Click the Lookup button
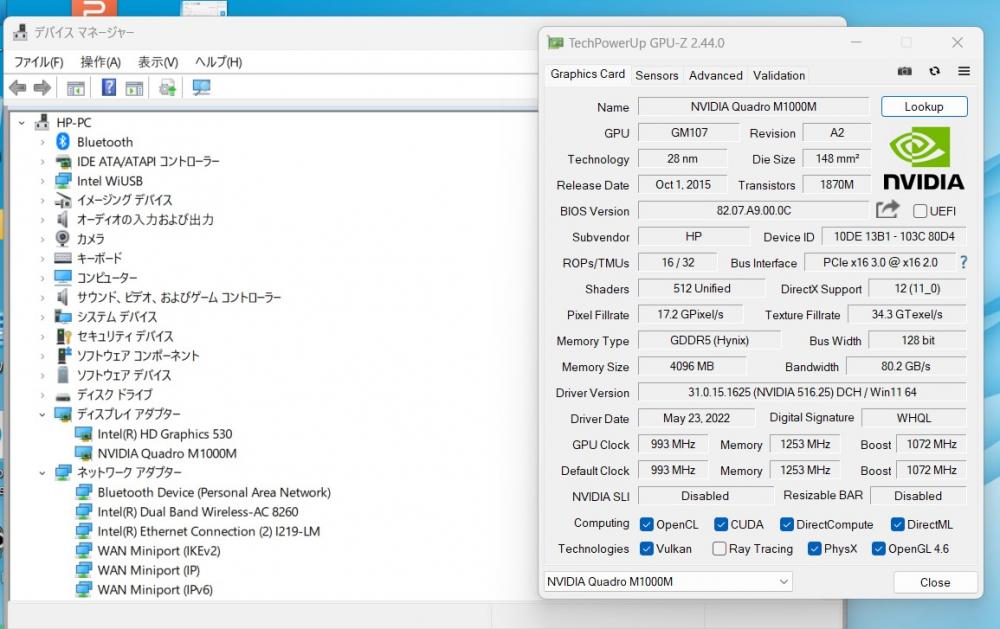 click(924, 107)
